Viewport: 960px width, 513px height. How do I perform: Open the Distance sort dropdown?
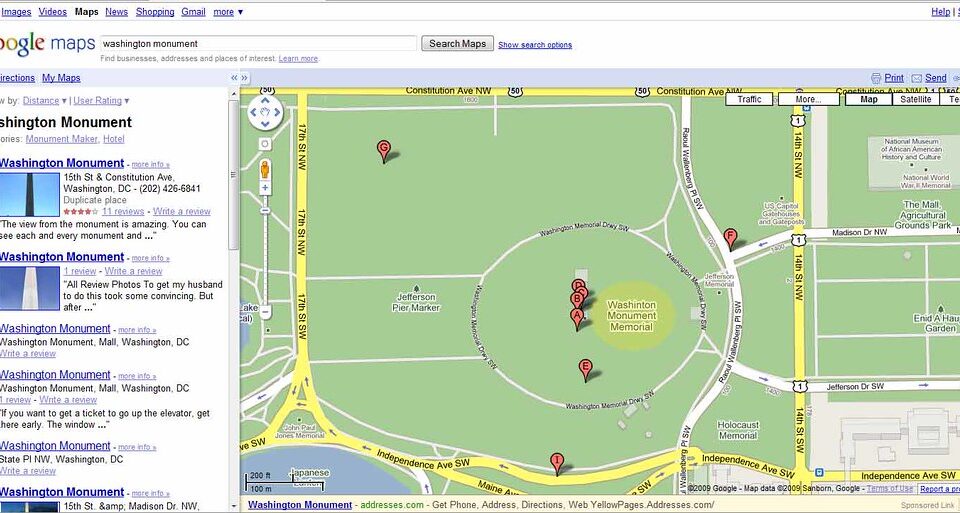point(45,100)
